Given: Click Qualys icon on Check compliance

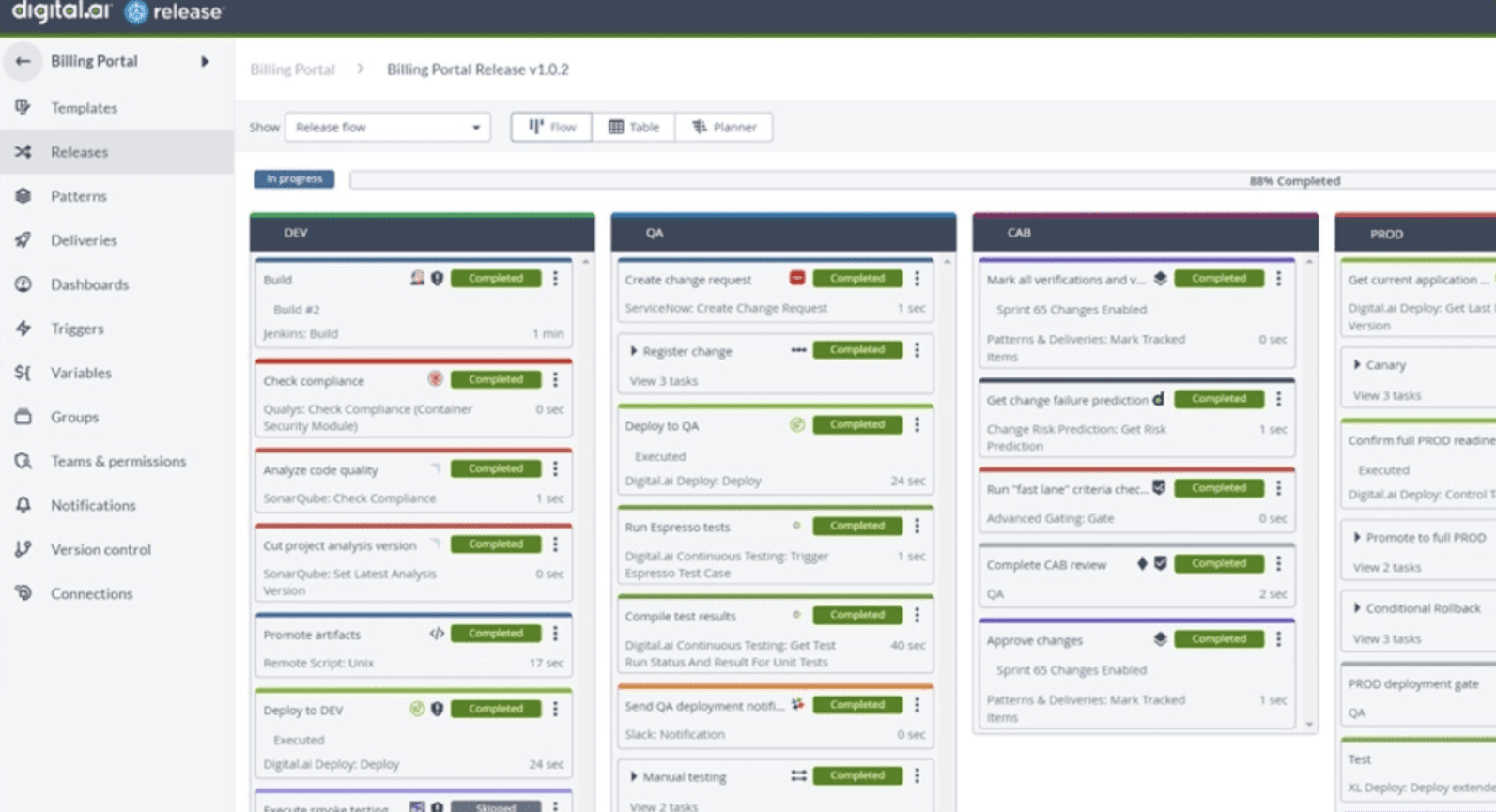Looking at the screenshot, I should (435, 379).
